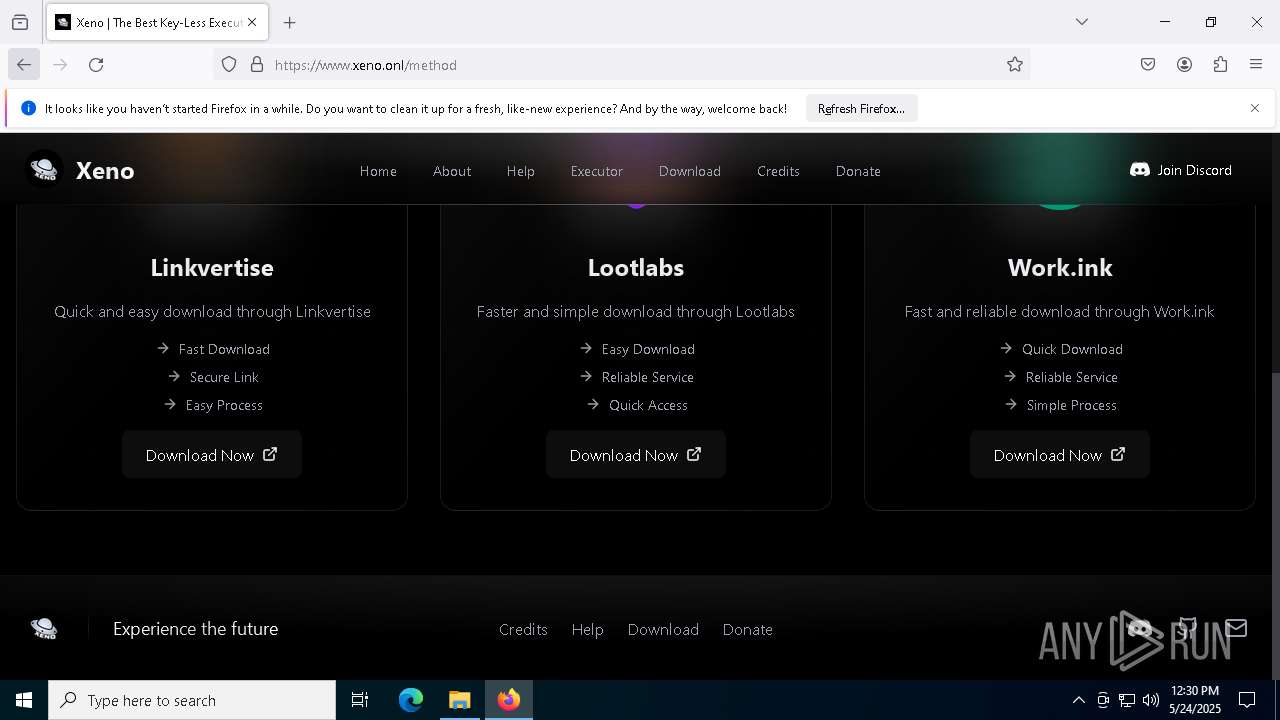Open the footer Donate link

(748, 629)
